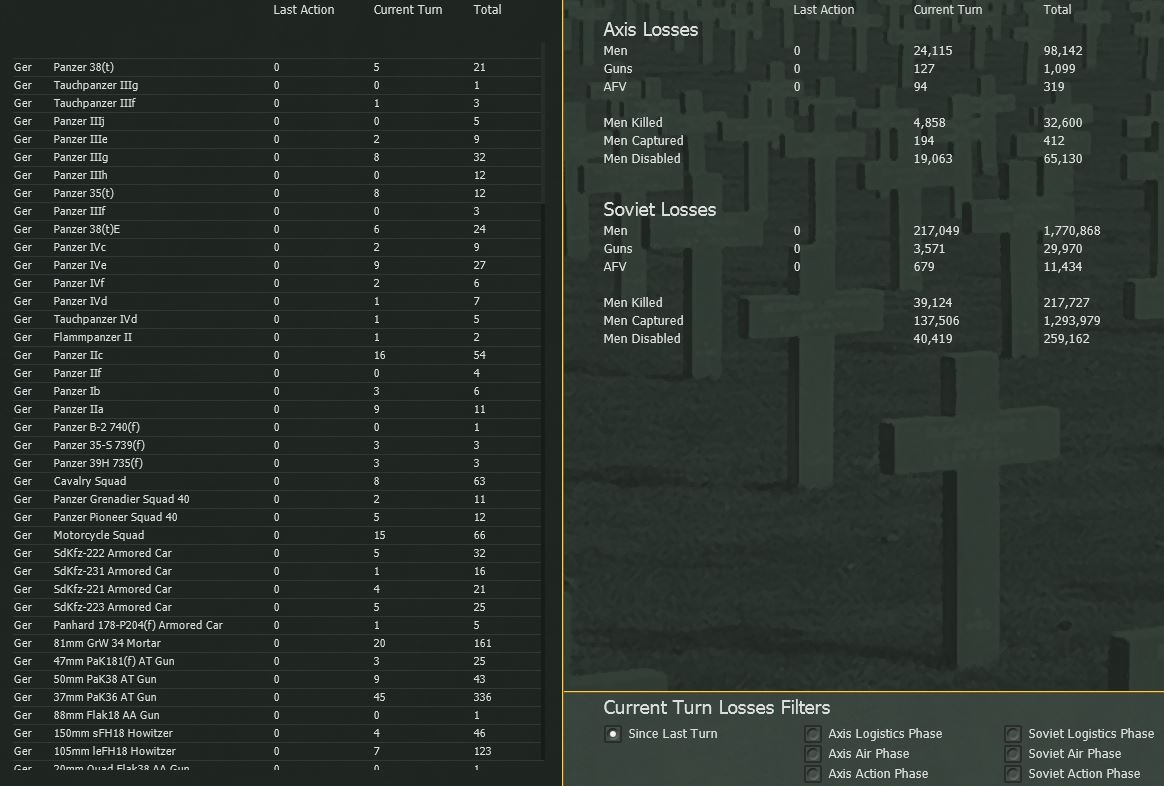Image resolution: width=1164 pixels, height=786 pixels.
Task: Click the SdKfz-231 Armored Car row
Action: pos(276,572)
